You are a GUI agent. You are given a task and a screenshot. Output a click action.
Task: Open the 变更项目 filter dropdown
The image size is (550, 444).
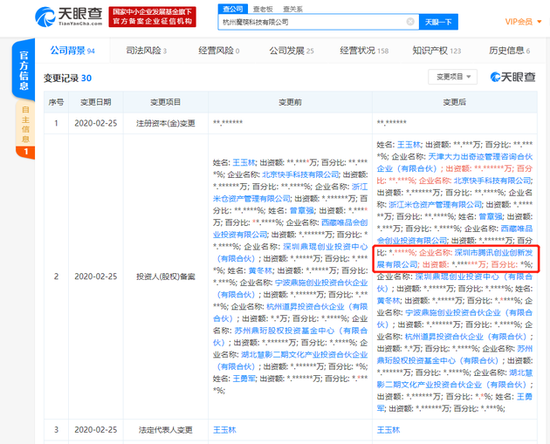[453, 76]
